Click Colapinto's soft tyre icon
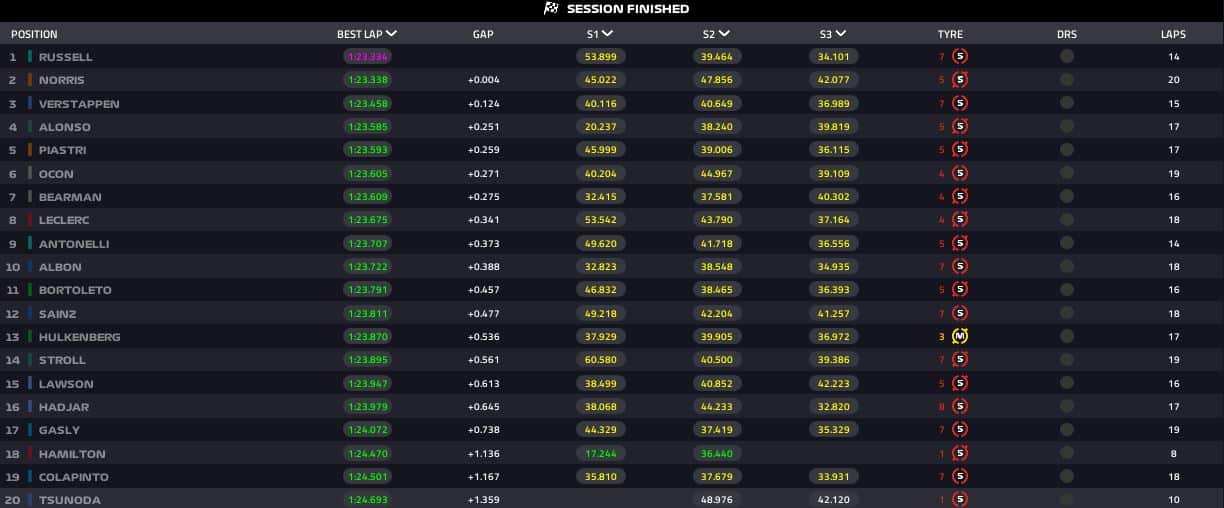 [960, 477]
